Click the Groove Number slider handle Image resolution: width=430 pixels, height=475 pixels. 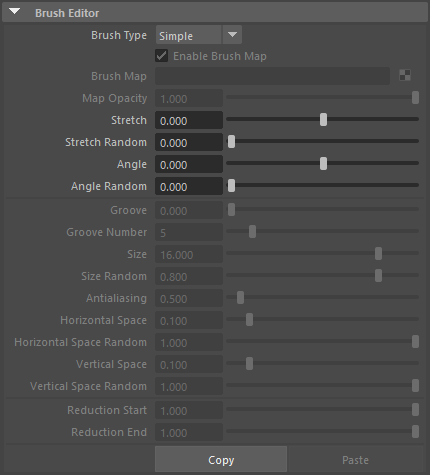pyautogui.click(x=252, y=231)
